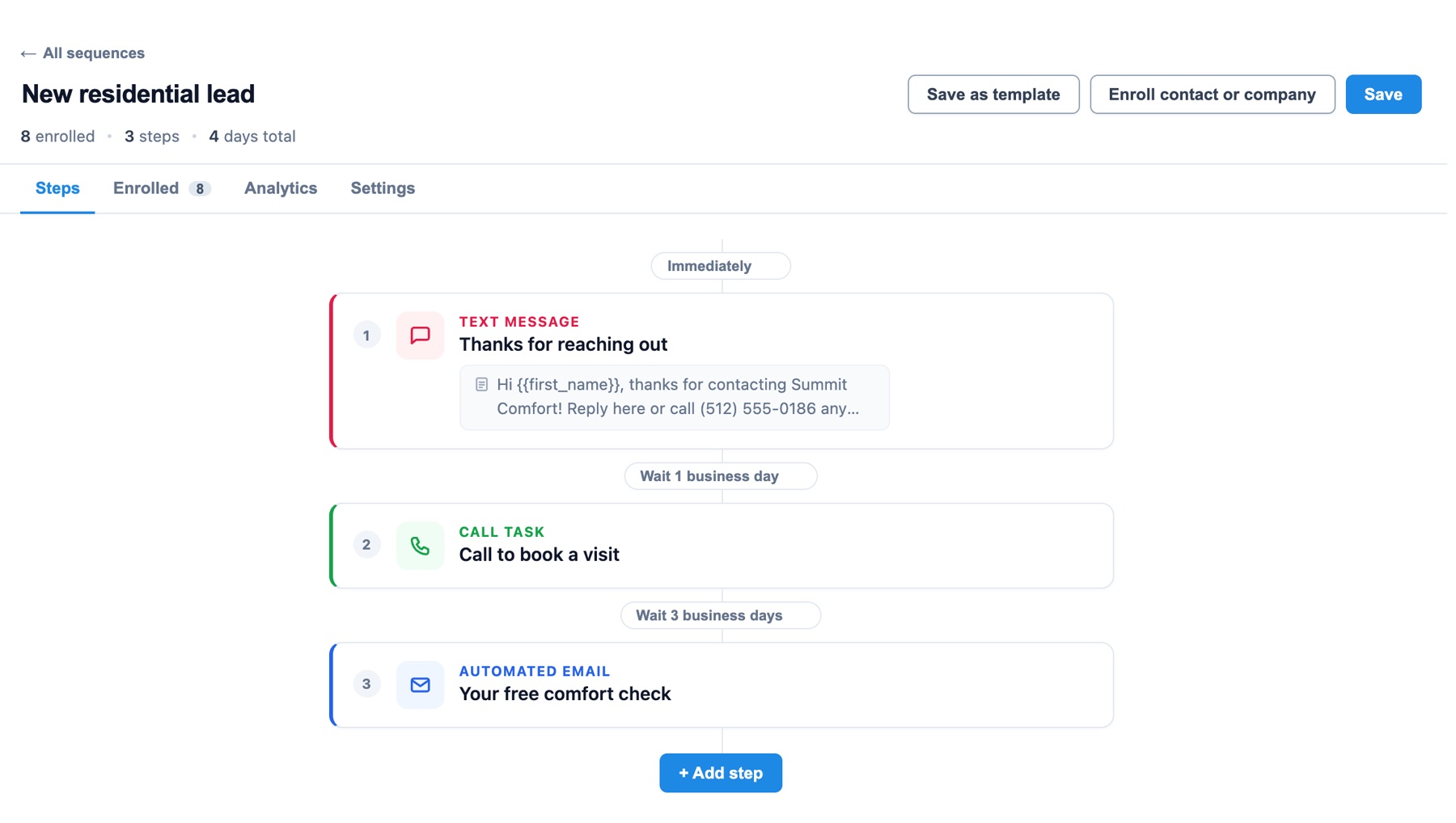The height and width of the screenshot is (823, 1456).
Task: Click the blue Save button
Action: click(x=1383, y=95)
